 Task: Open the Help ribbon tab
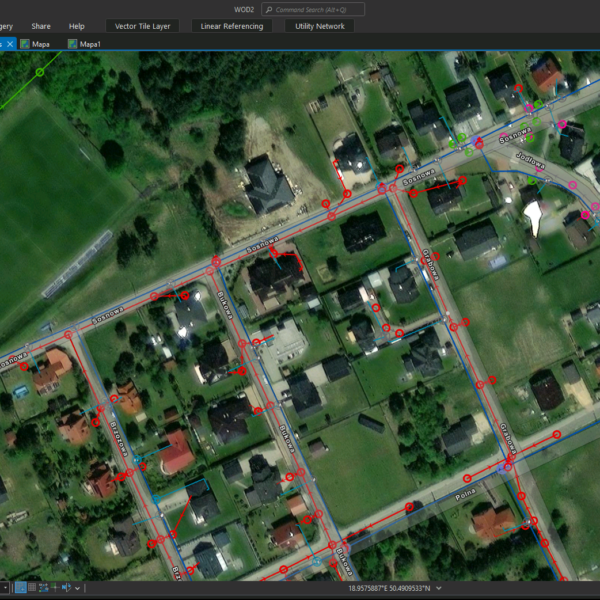click(77, 26)
